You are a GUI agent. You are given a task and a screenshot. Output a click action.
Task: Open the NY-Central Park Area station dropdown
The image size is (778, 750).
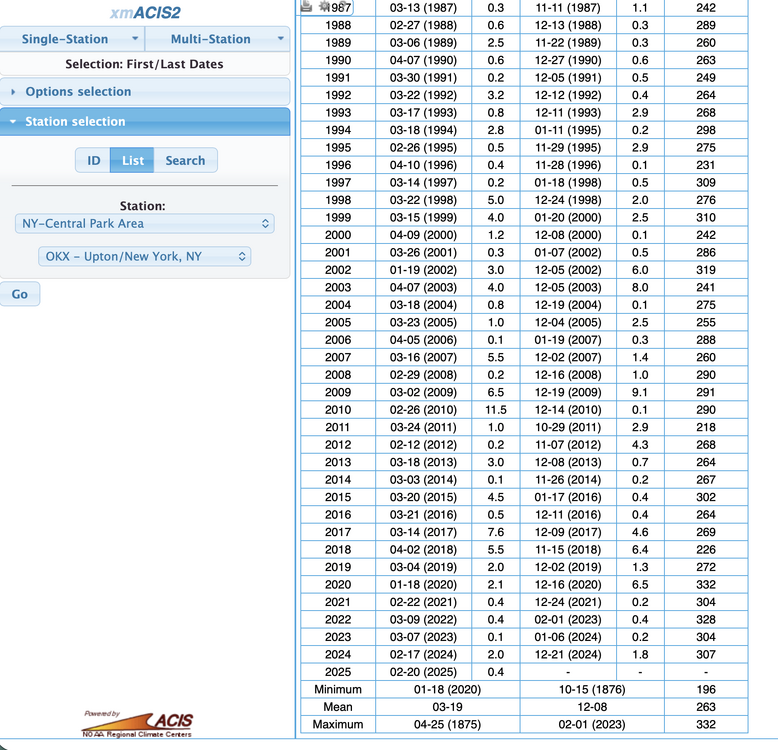click(145, 224)
